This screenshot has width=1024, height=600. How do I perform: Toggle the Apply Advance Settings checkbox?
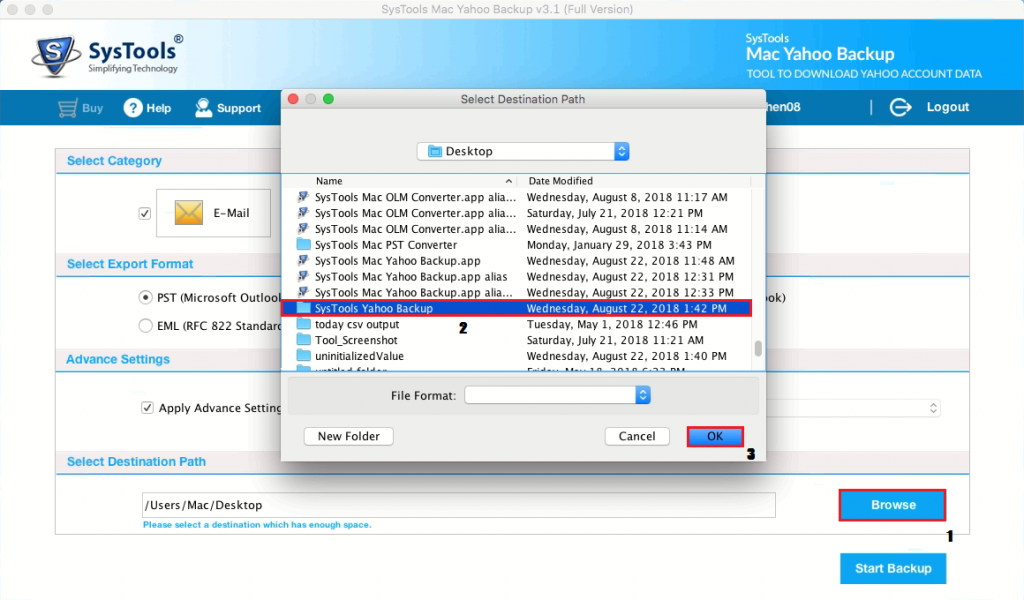[x=147, y=408]
